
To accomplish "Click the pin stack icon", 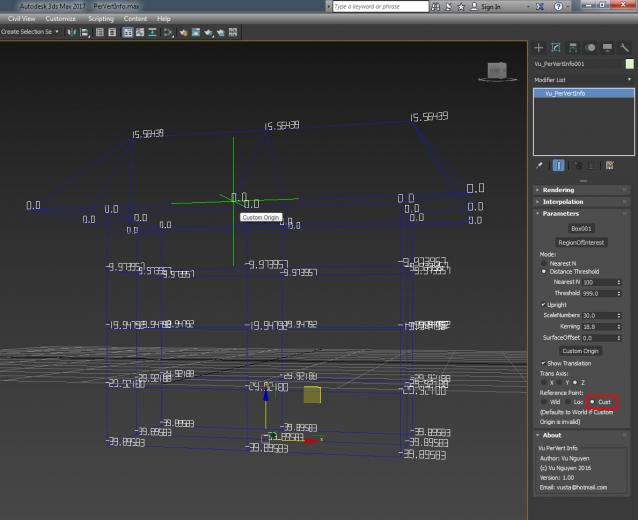I will 540,165.
